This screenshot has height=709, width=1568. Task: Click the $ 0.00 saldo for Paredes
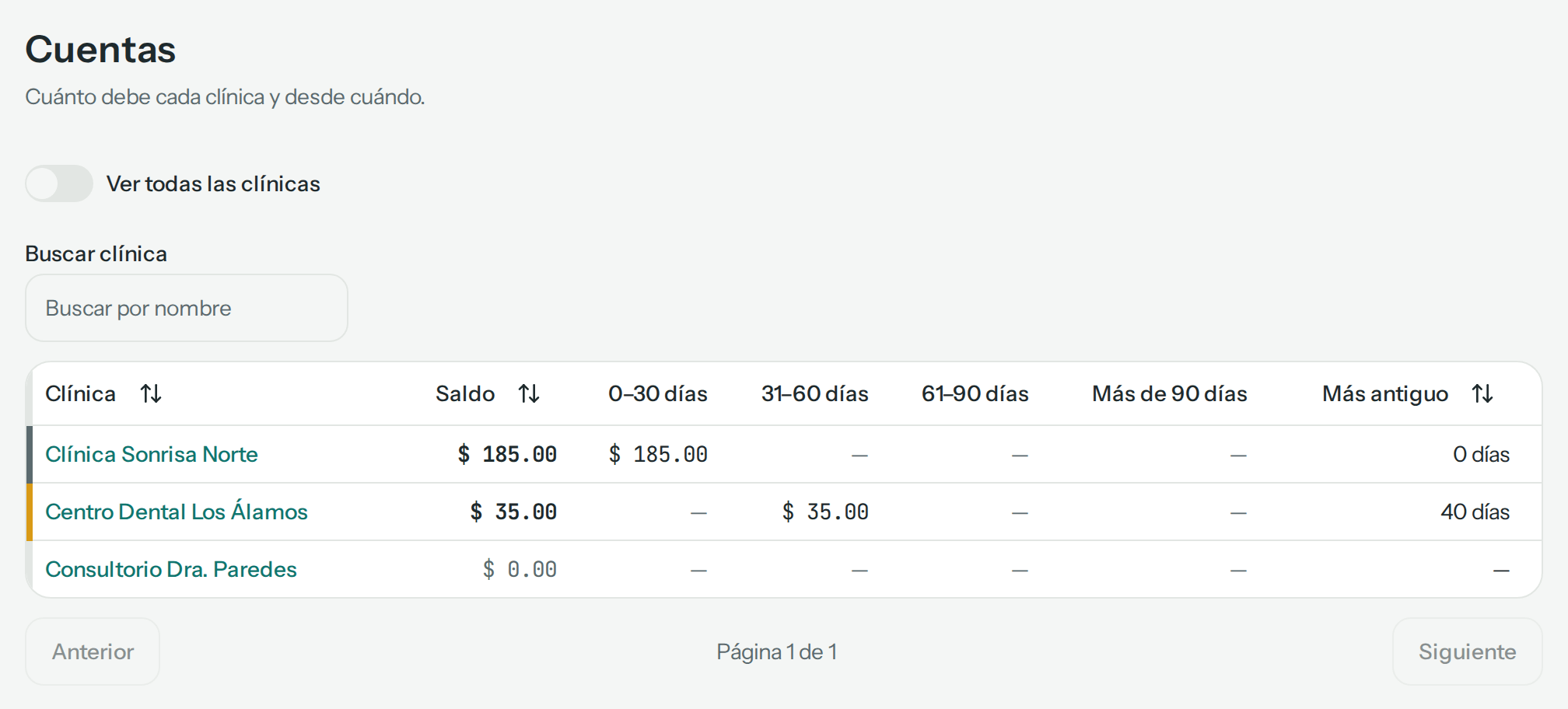[x=520, y=569]
